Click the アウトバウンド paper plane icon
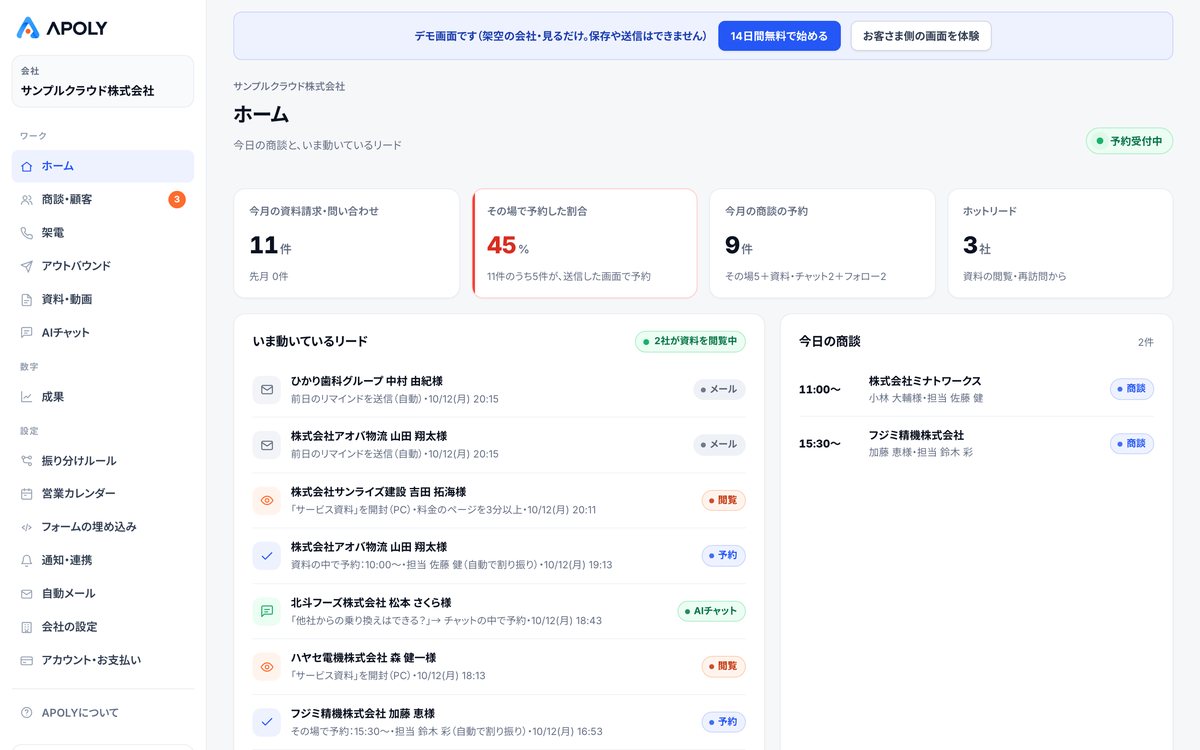1200x750 pixels. (27, 266)
